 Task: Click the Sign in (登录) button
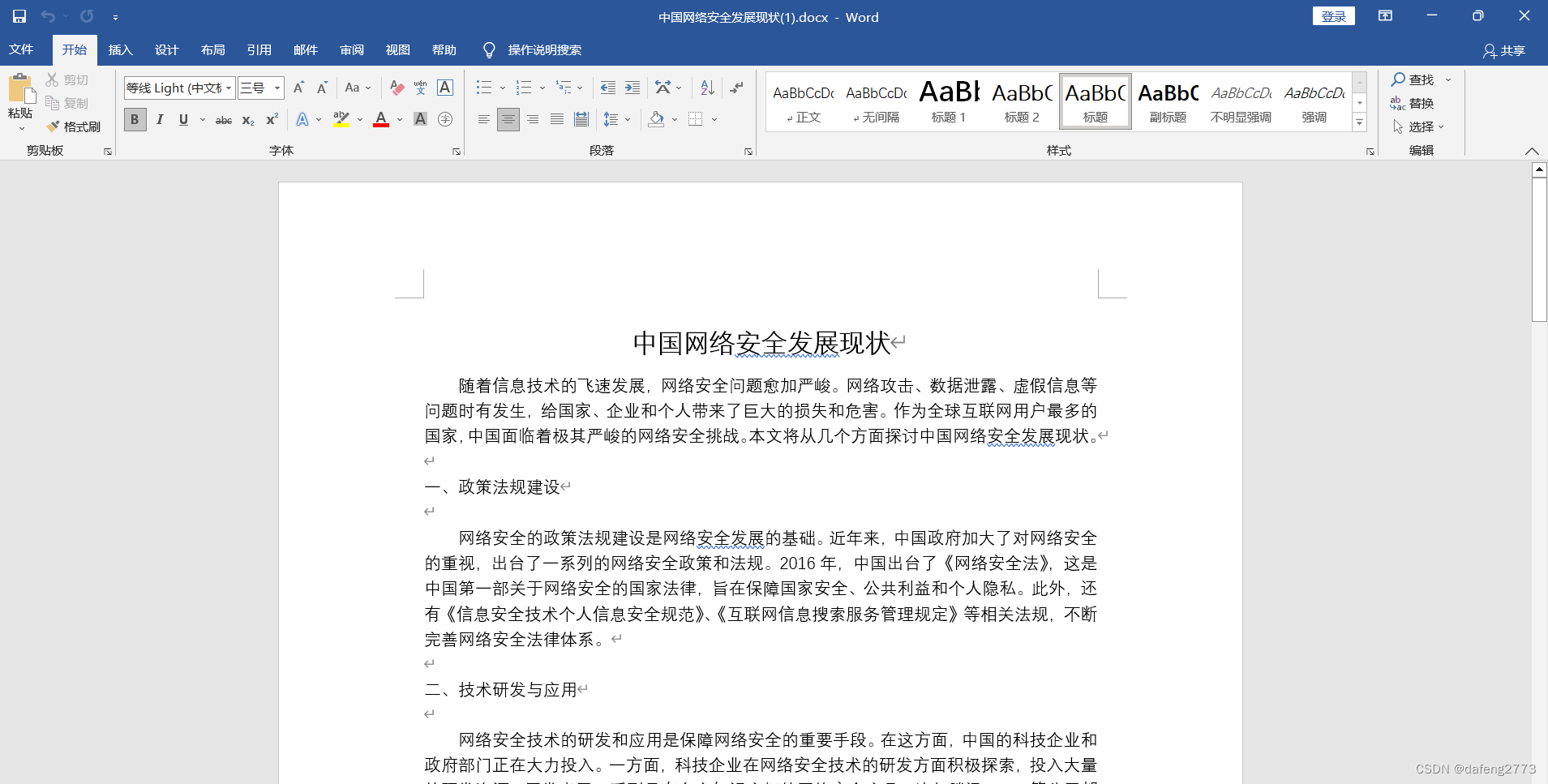pos(1333,16)
